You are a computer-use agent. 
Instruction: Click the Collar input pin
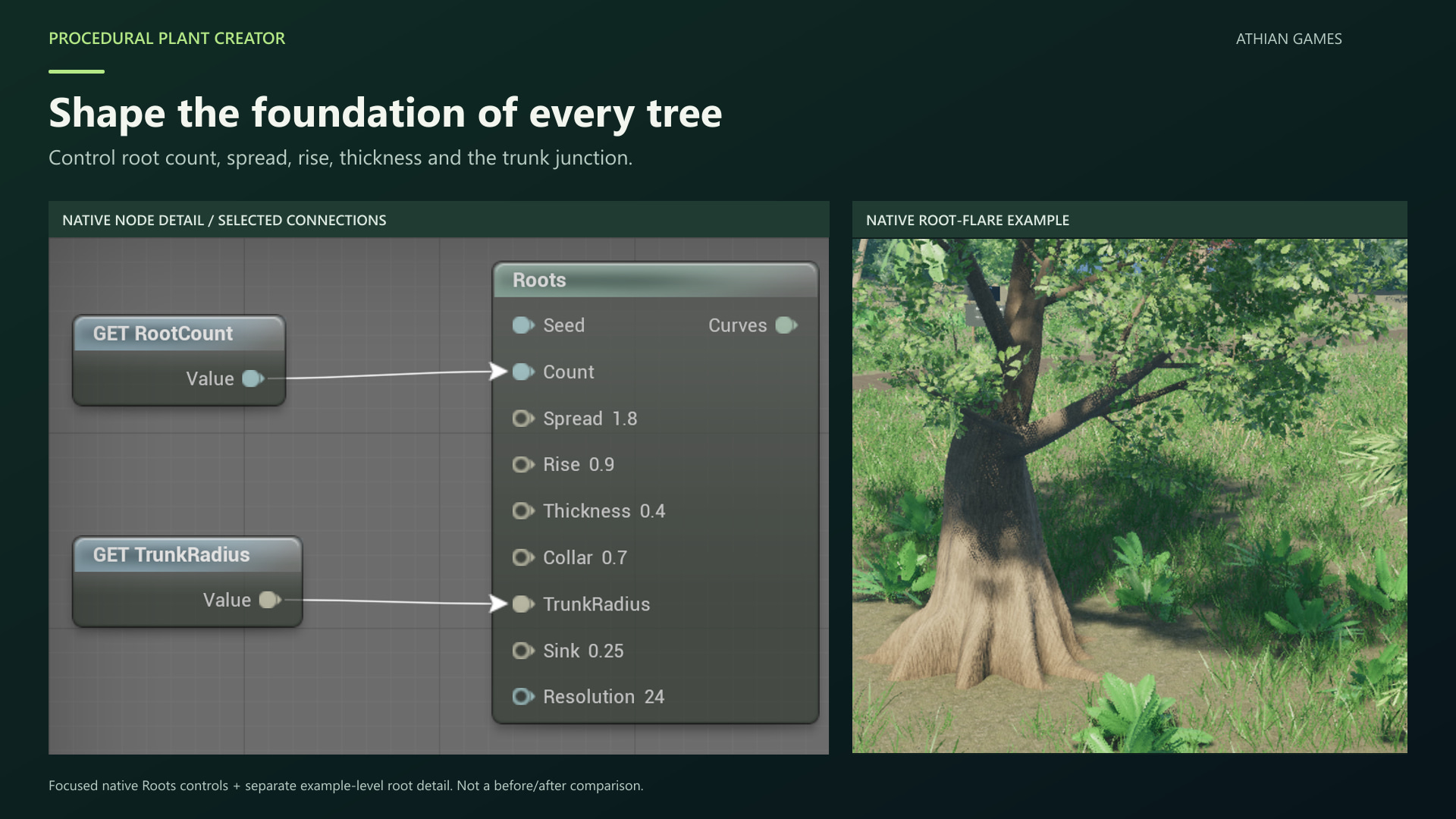[523, 558]
